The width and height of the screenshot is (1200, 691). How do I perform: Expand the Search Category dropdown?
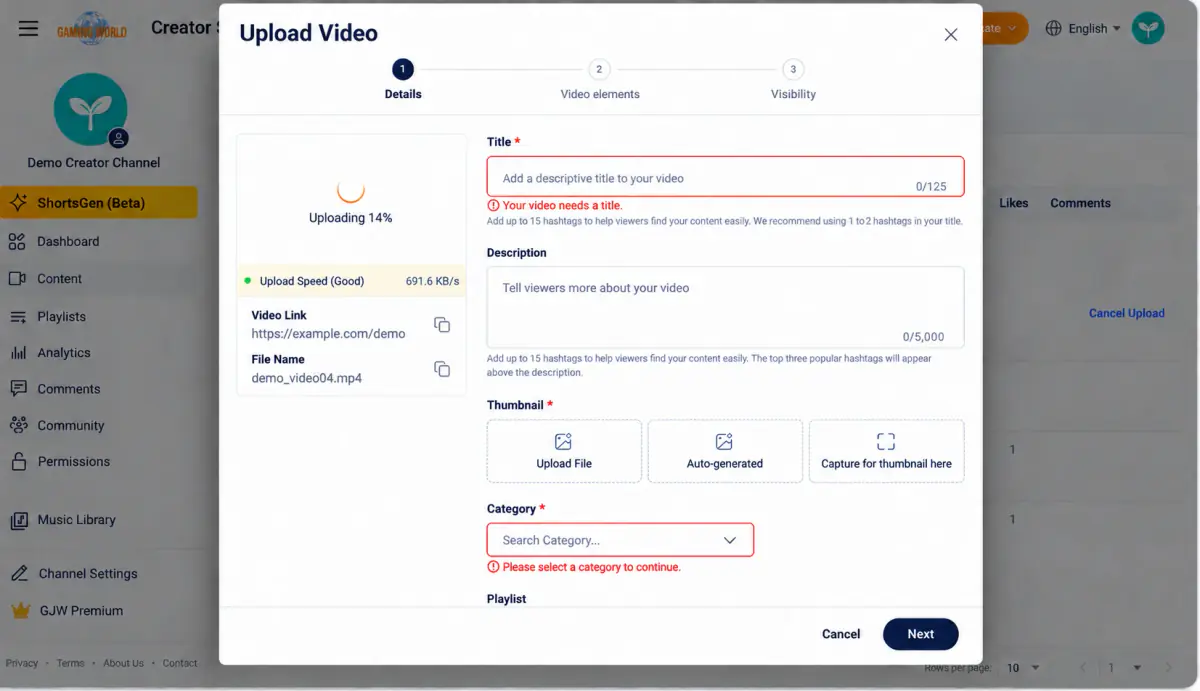[620, 540]
